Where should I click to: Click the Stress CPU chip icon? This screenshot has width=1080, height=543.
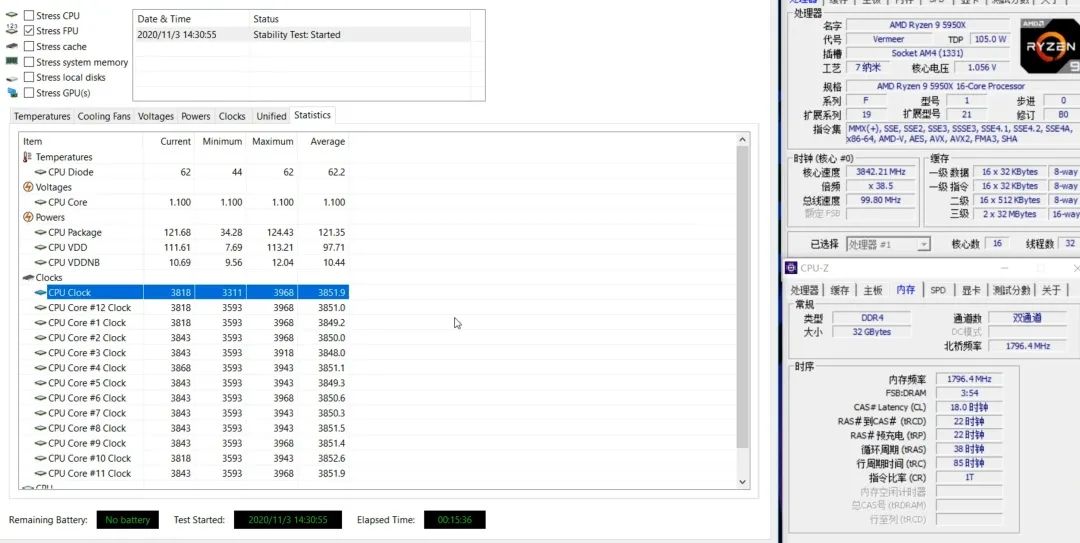(x=12, y=14)
